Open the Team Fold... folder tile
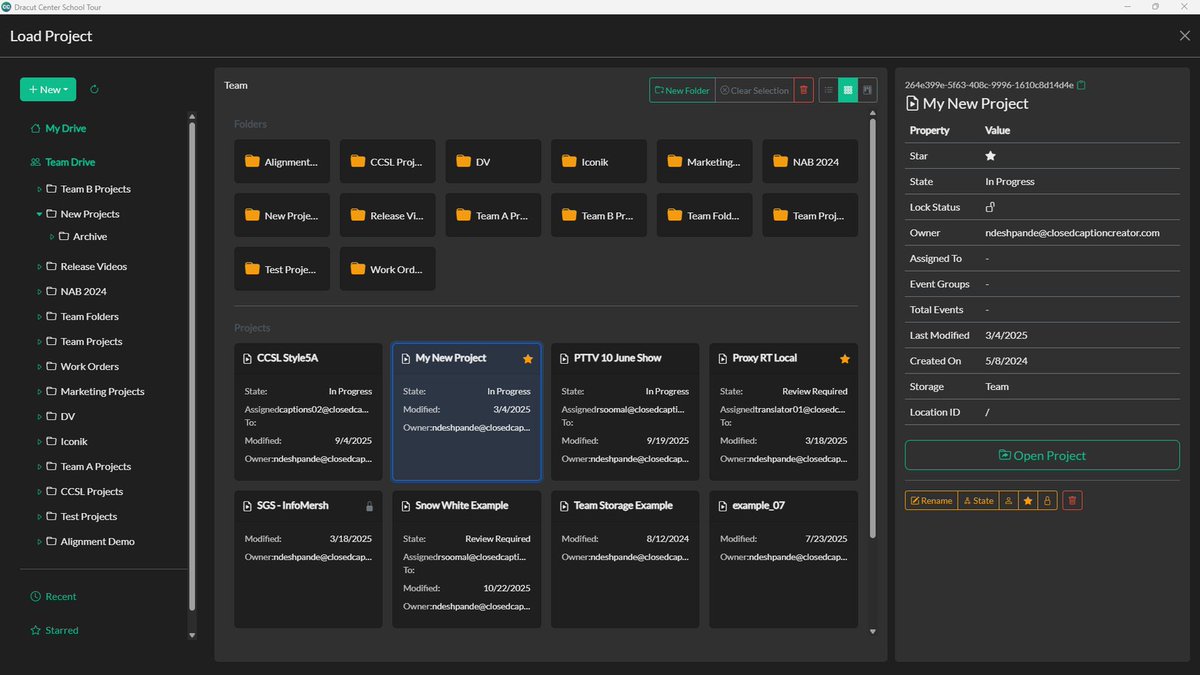The image size is (1200, 675). pyautogui.click(x=705, y=215)
